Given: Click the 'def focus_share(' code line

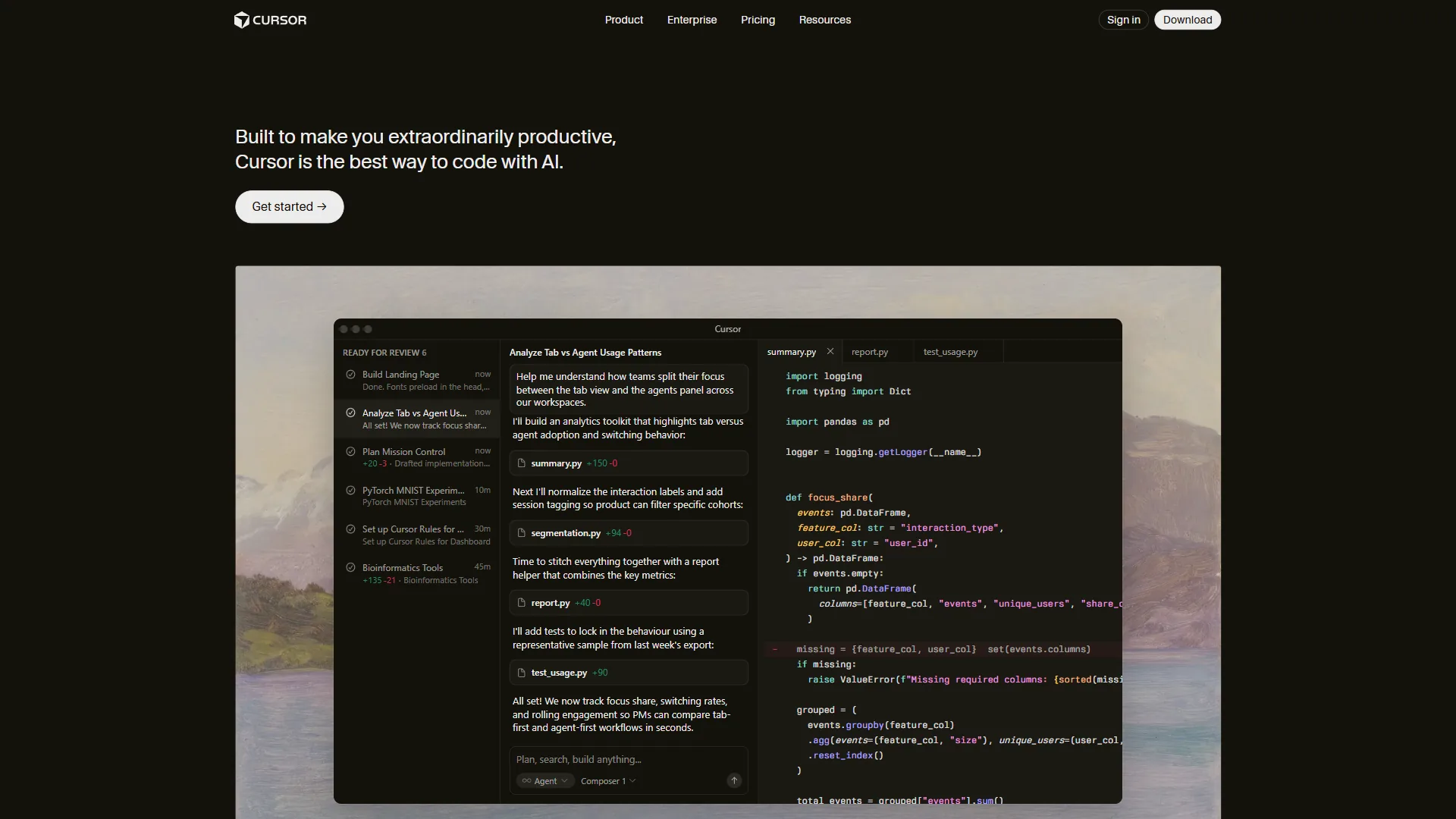Looking at the screenshot, I should pyautogui.click(x=829, y=497).
